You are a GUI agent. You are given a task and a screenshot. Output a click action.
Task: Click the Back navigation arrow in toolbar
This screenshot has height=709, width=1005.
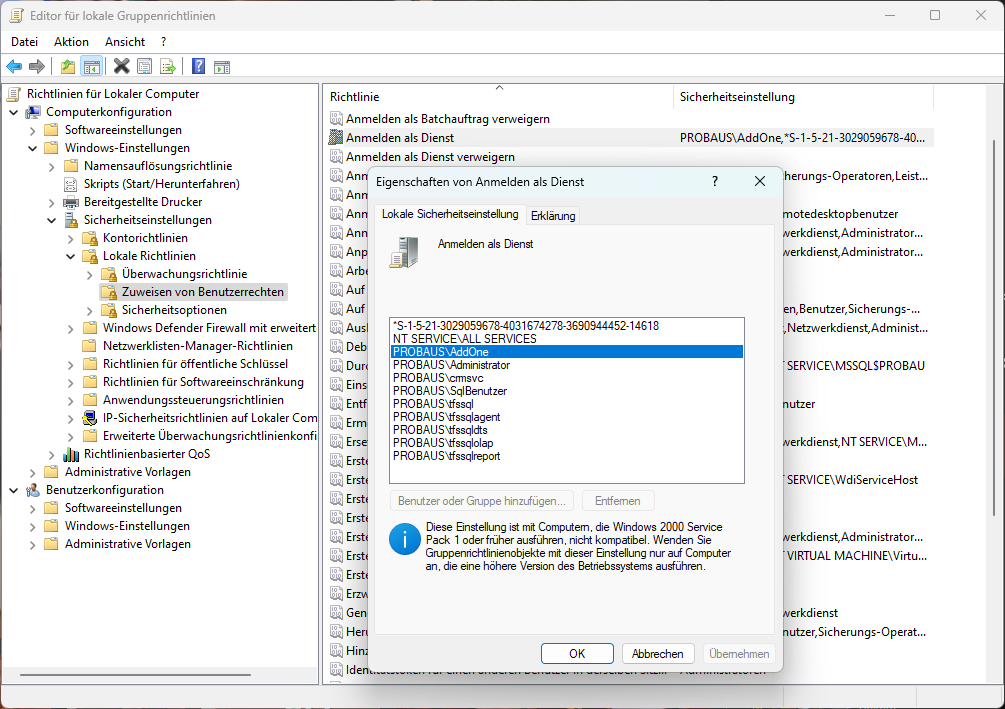(x=14, y=67)
